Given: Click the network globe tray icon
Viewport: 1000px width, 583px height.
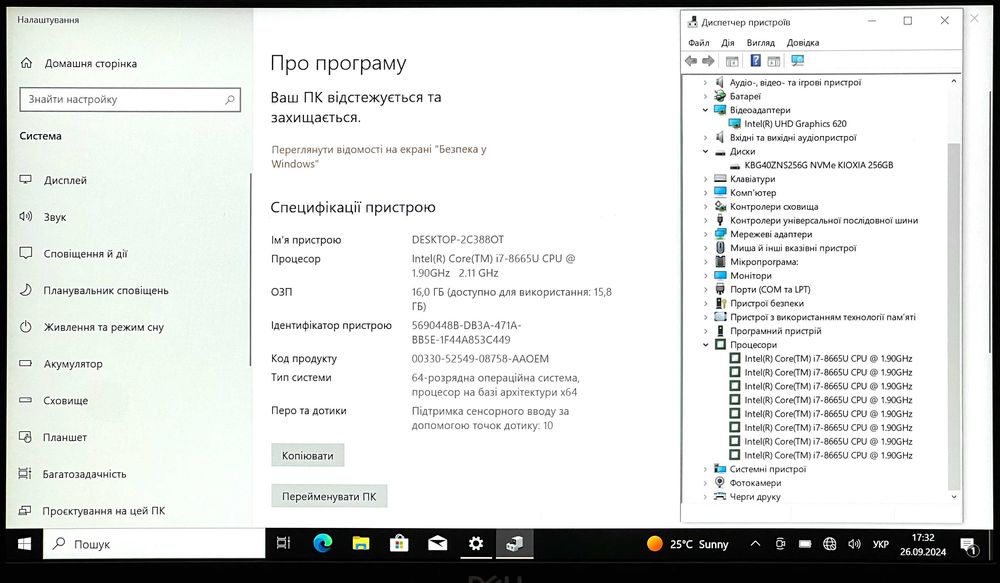Looking at the screenshot, I should tap(830, 544).
